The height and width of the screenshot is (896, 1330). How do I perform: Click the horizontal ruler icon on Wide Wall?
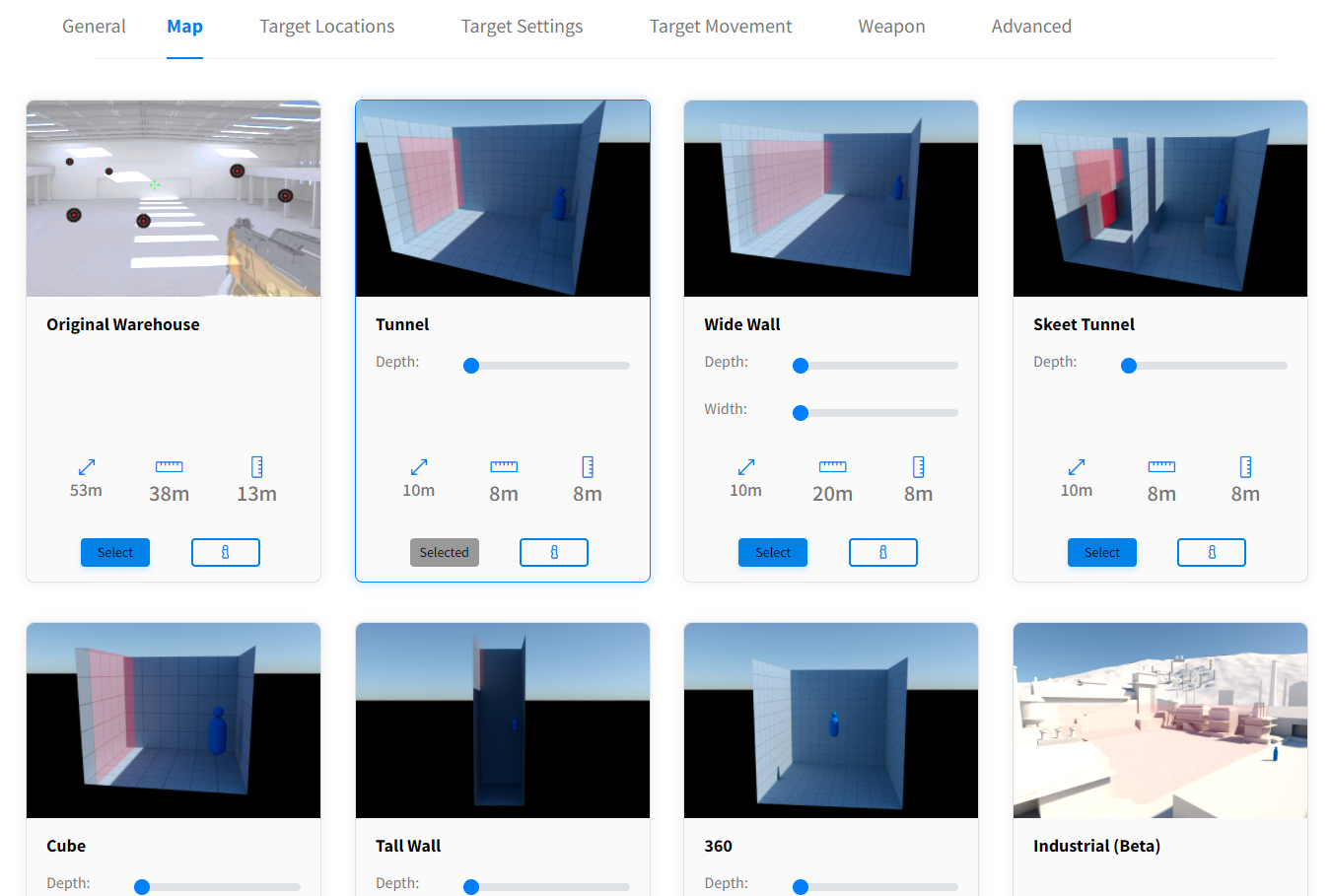pyautogui.click(x=832, y=466)
